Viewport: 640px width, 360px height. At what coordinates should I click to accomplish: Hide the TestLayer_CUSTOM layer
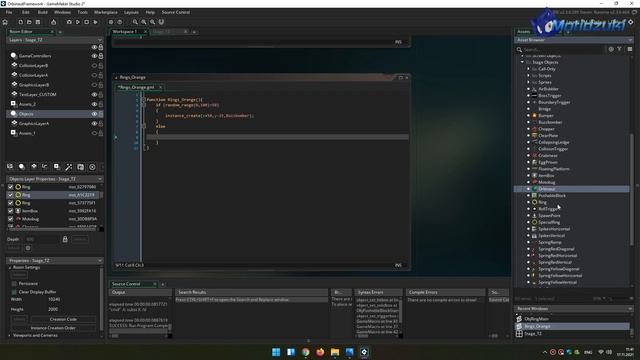(x=94, y=94)
